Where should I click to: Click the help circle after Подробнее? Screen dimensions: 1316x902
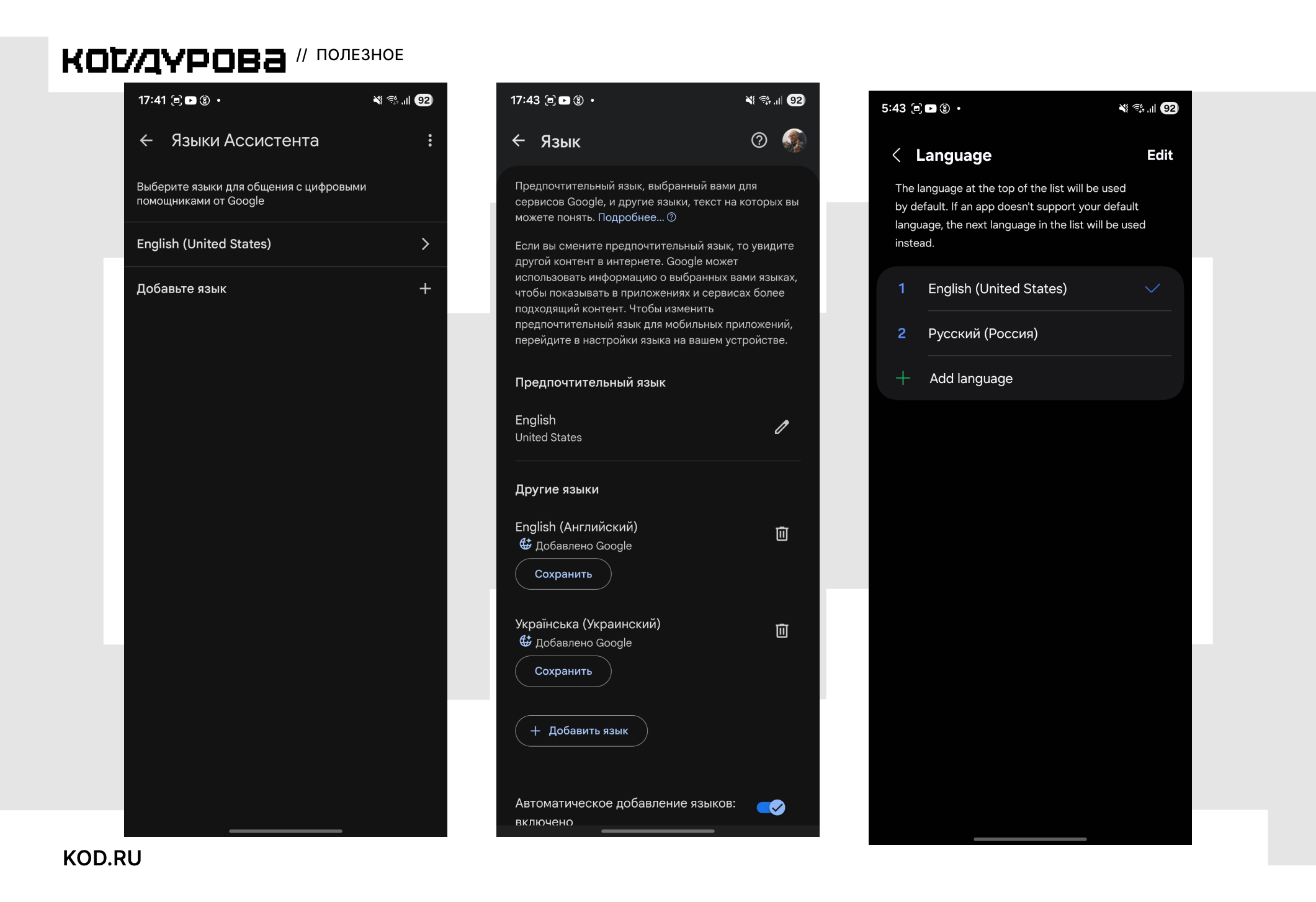click(x=671, y=217)
